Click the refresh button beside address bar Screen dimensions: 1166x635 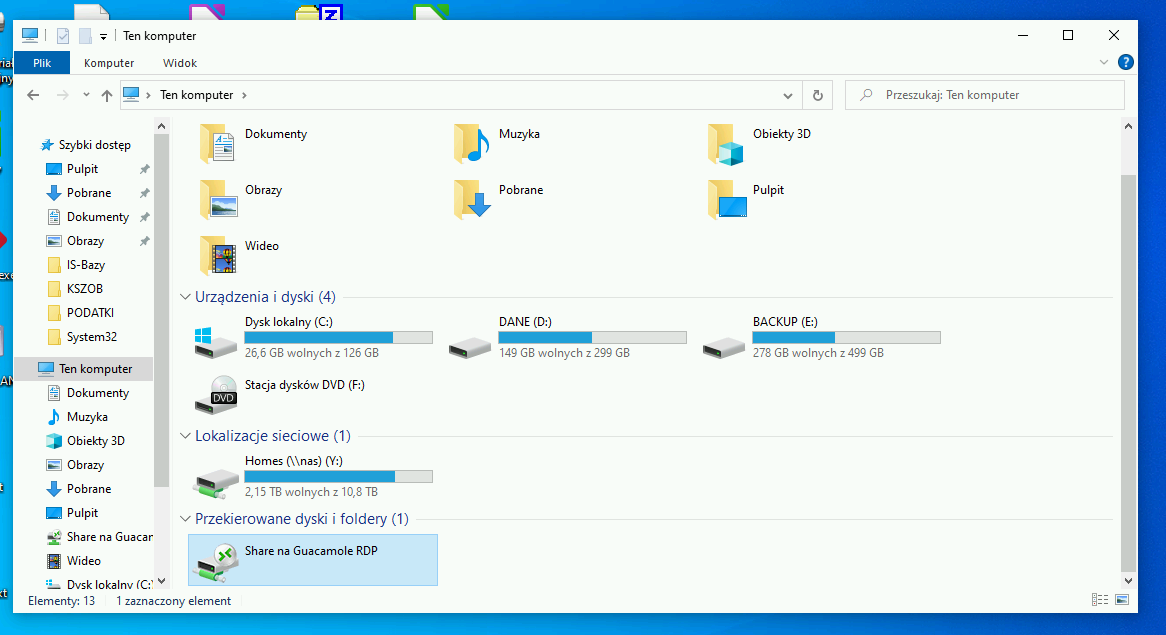point(818,95)
